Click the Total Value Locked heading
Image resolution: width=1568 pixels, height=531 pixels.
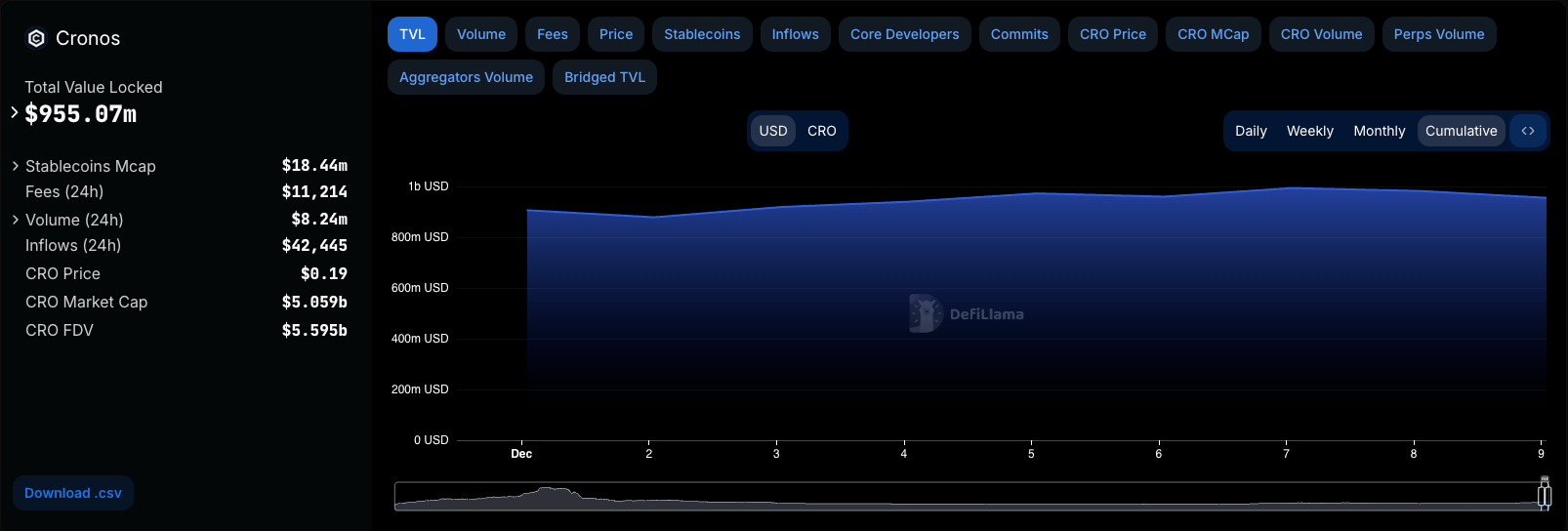coord(94,87)
